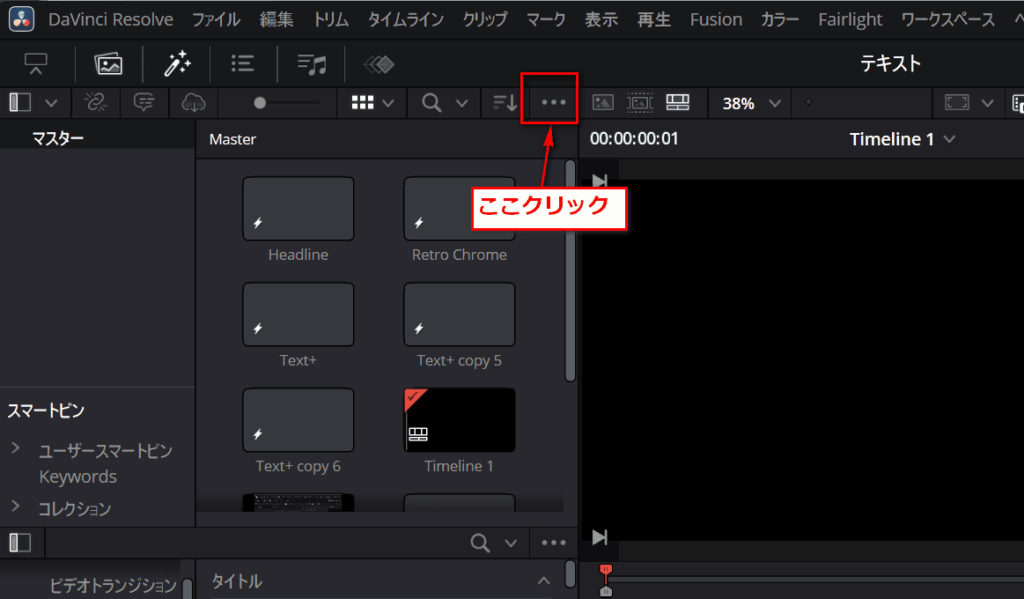Click the media pool search icon

point(432,103)
